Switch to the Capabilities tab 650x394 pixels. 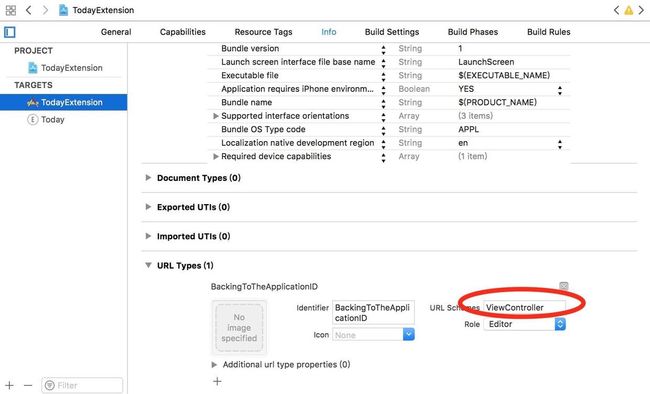pyautogui.click(x=183, y=32)
